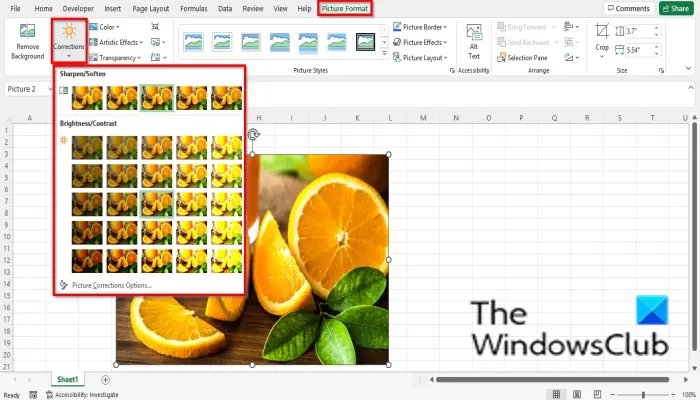Open the Picture Border dropdown

[420, 27]
